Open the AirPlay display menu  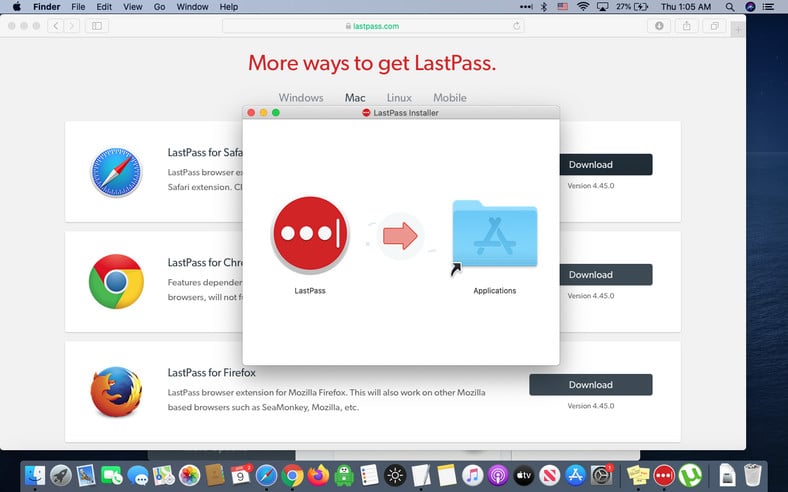602,7
